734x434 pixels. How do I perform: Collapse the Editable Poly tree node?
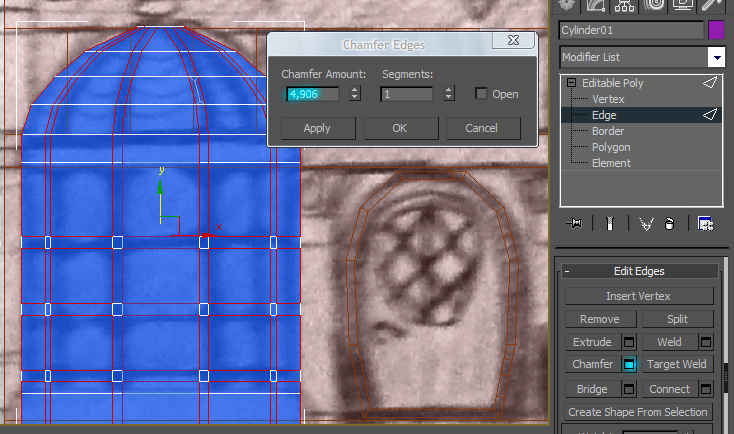(x=572, y=83)
